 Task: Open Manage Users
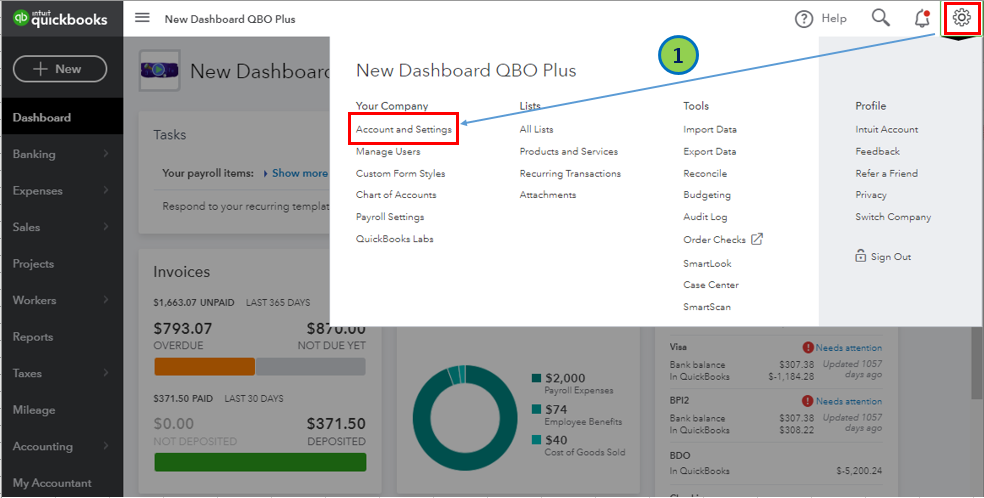click(388, 151)
